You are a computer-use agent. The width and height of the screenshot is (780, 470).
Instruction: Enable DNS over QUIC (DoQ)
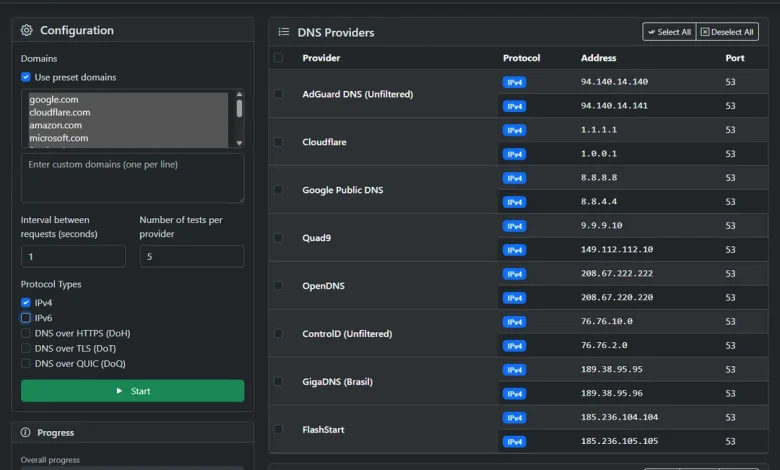click(26, 364)
